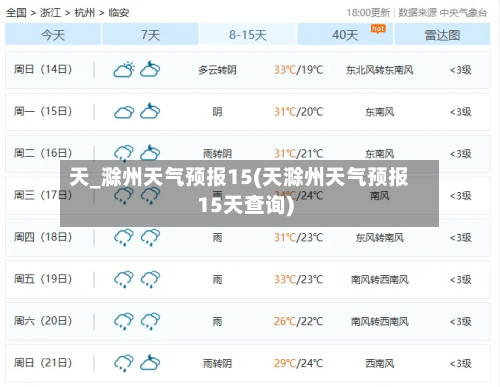Click the night rain icon for Friday 19日
This screenshot has width=500, height=387.
click(x=150, y=280)
